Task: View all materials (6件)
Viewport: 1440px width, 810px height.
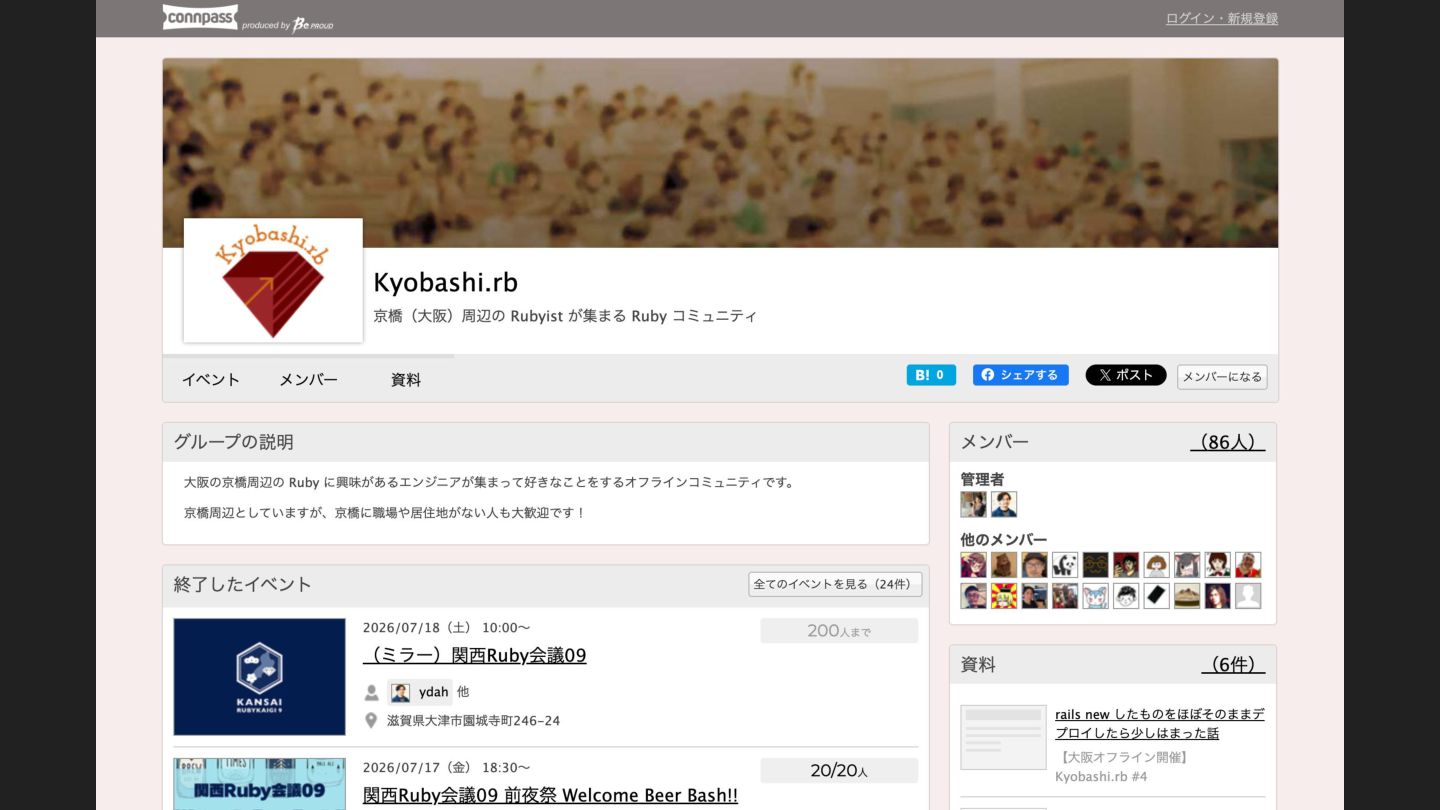Action: pyautogui.click(x=1233, y=665)
